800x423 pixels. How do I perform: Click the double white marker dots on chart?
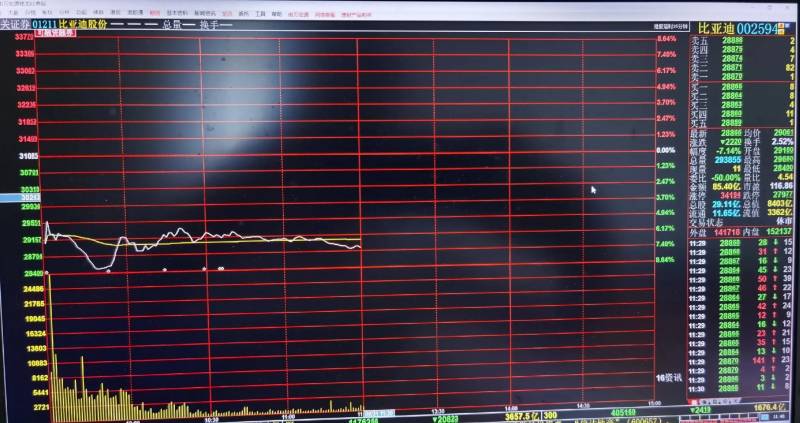[x=221, y=268]
